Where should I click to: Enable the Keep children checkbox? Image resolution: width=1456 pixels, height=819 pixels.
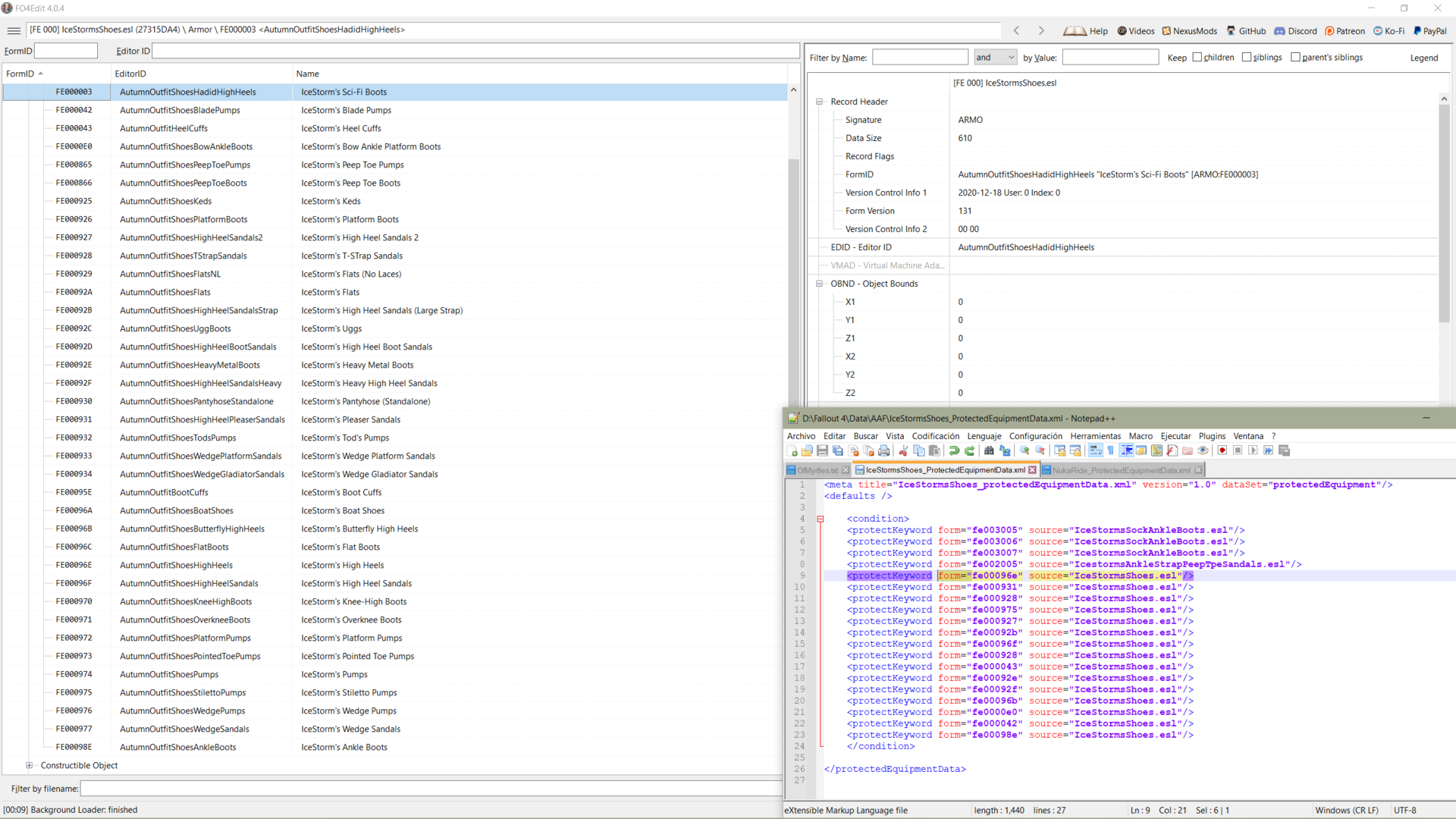tap(1197, 57)
